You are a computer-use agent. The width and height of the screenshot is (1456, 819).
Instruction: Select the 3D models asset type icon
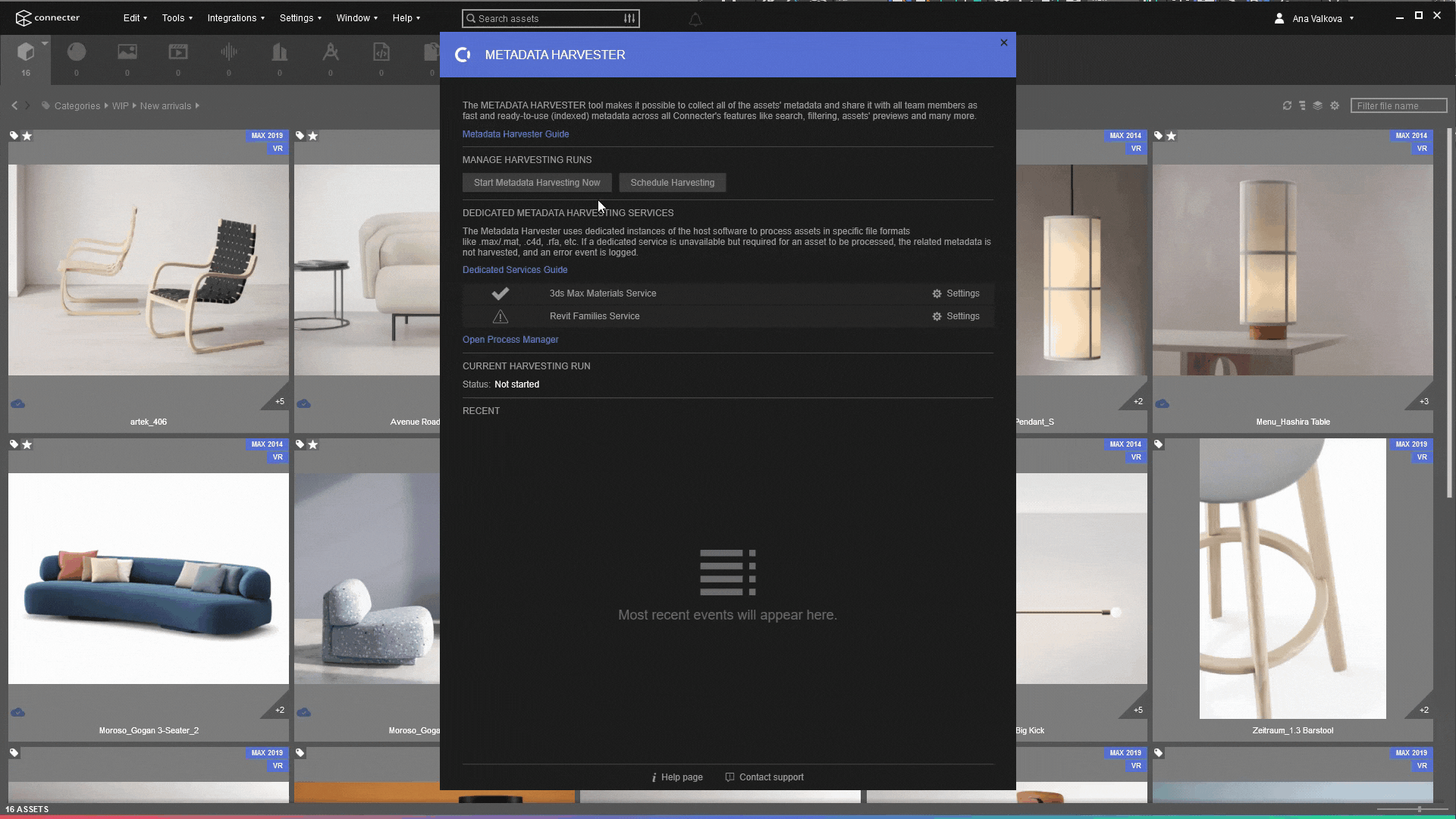click(x=26, y=52)
